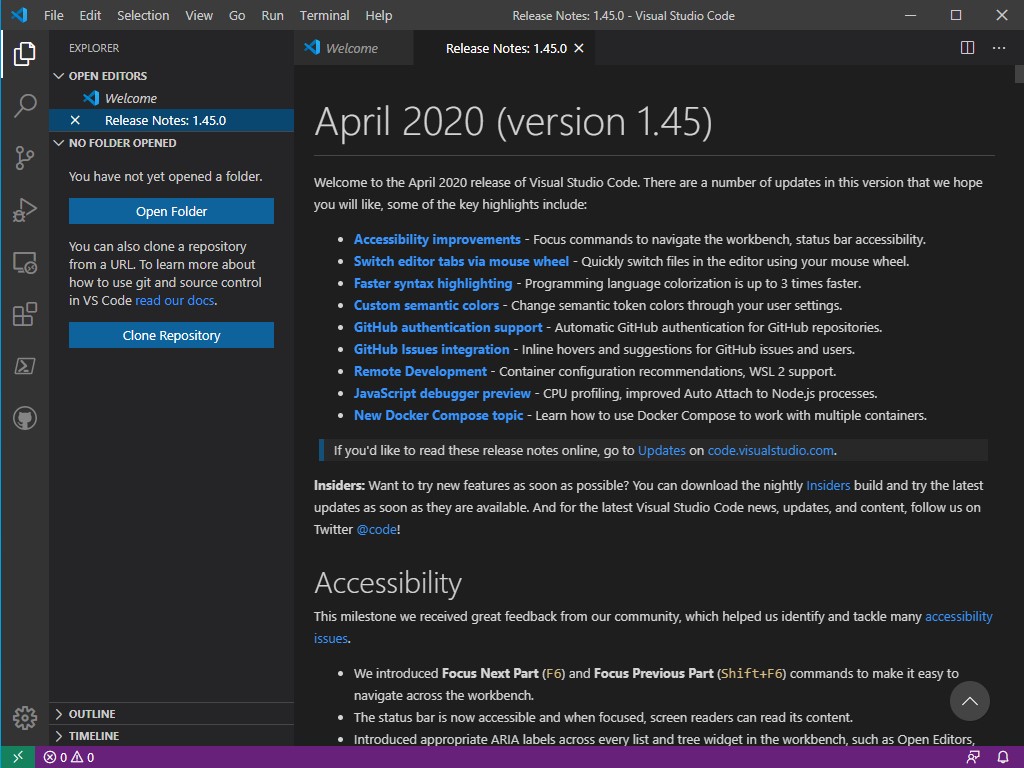Click the scroll-to-top arrow in the editor

[969, 702]
